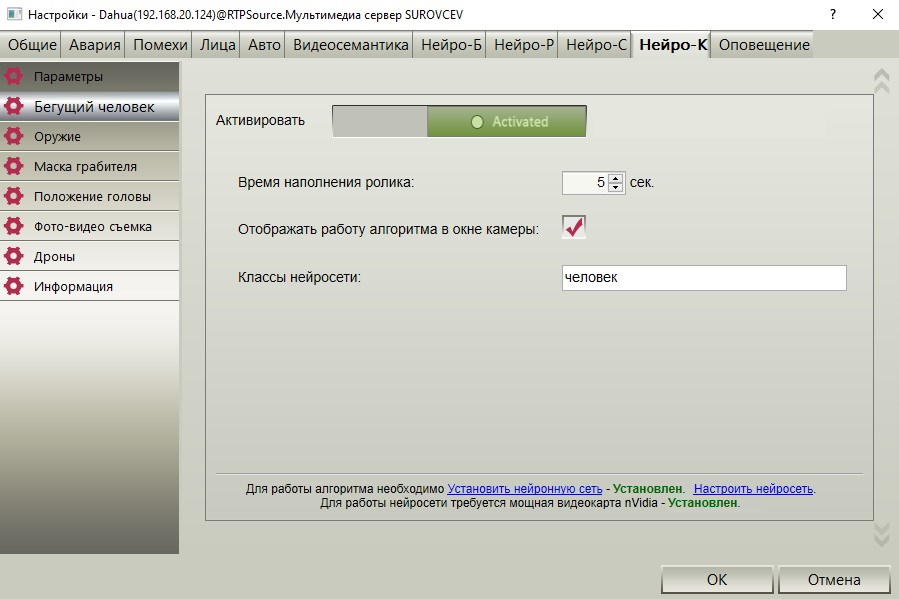Click the Отмена button
Viewport: 899px width, 599px height.
tap(834, 580)
